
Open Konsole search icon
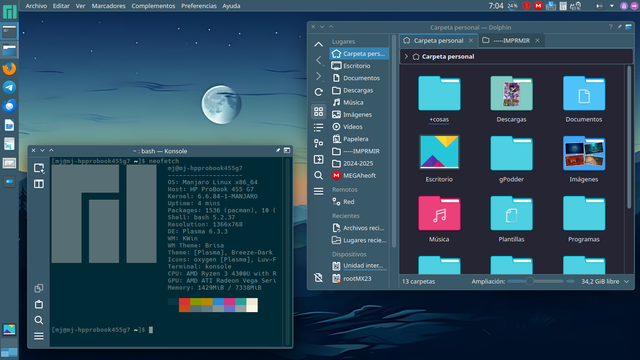(39, 320)
